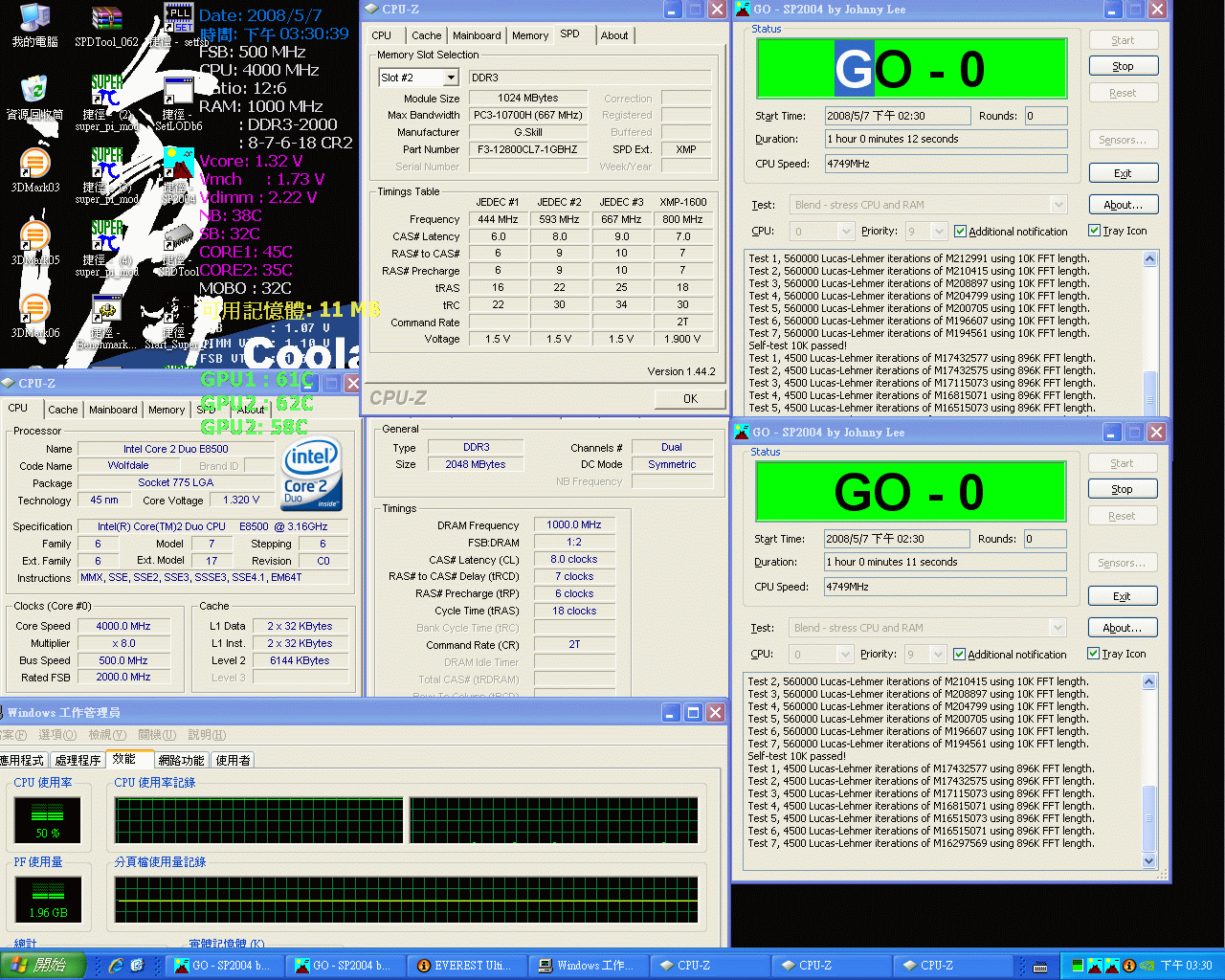The image size is (1225, 980).
Task: Switch to EVEREST Ultimate taskbar button
Action: coord(469,966)
